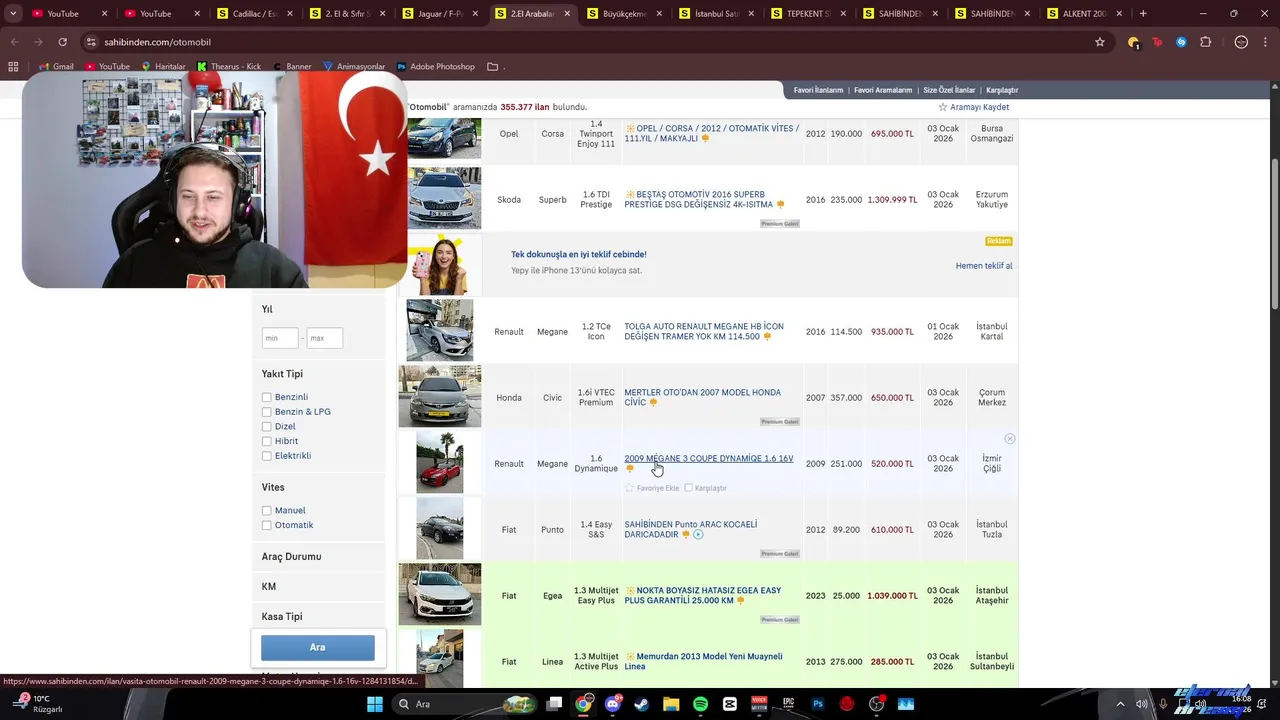
Task: Check the Benzin & LPG option
Action: pos(267,412)
